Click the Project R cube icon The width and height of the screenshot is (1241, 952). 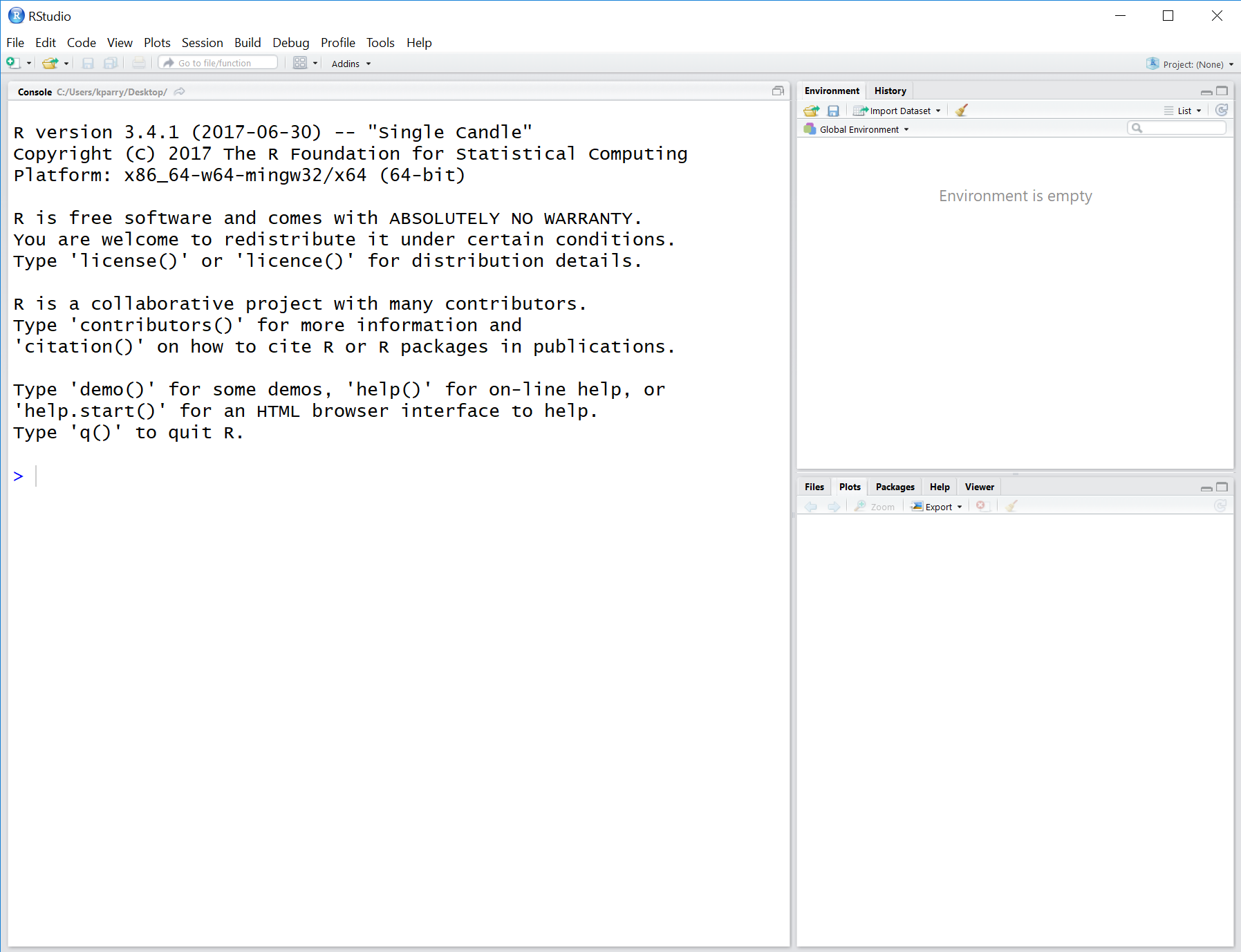pos(1152,64)
